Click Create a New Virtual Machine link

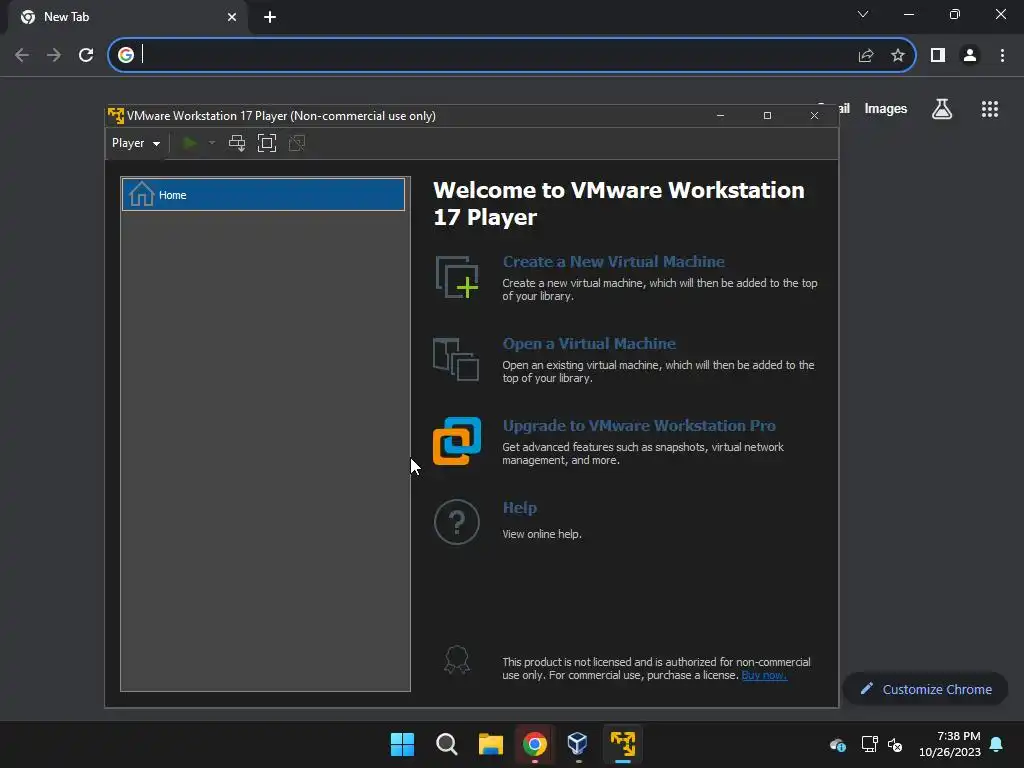coord(613,261)
